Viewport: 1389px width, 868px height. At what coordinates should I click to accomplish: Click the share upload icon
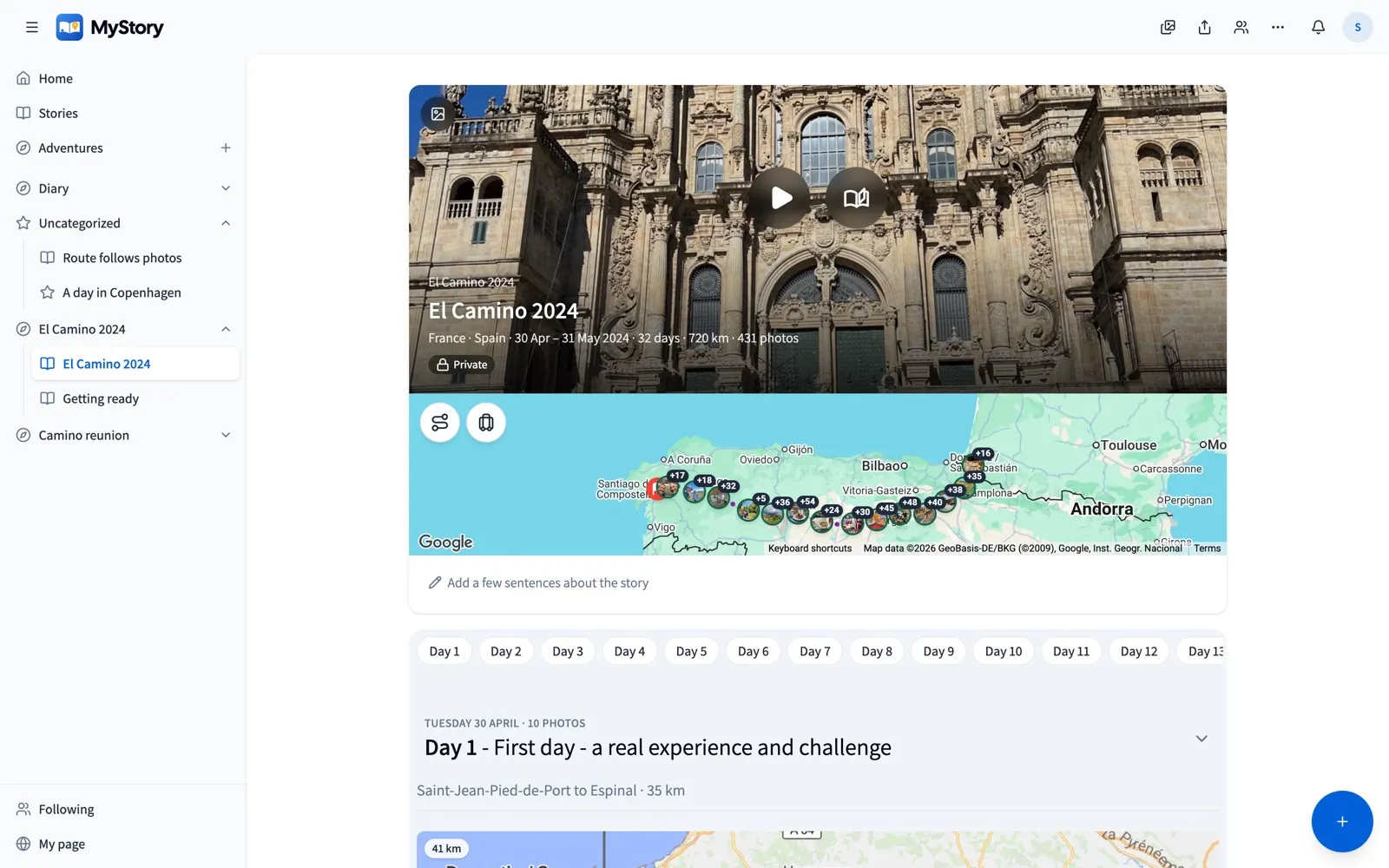1204,28
